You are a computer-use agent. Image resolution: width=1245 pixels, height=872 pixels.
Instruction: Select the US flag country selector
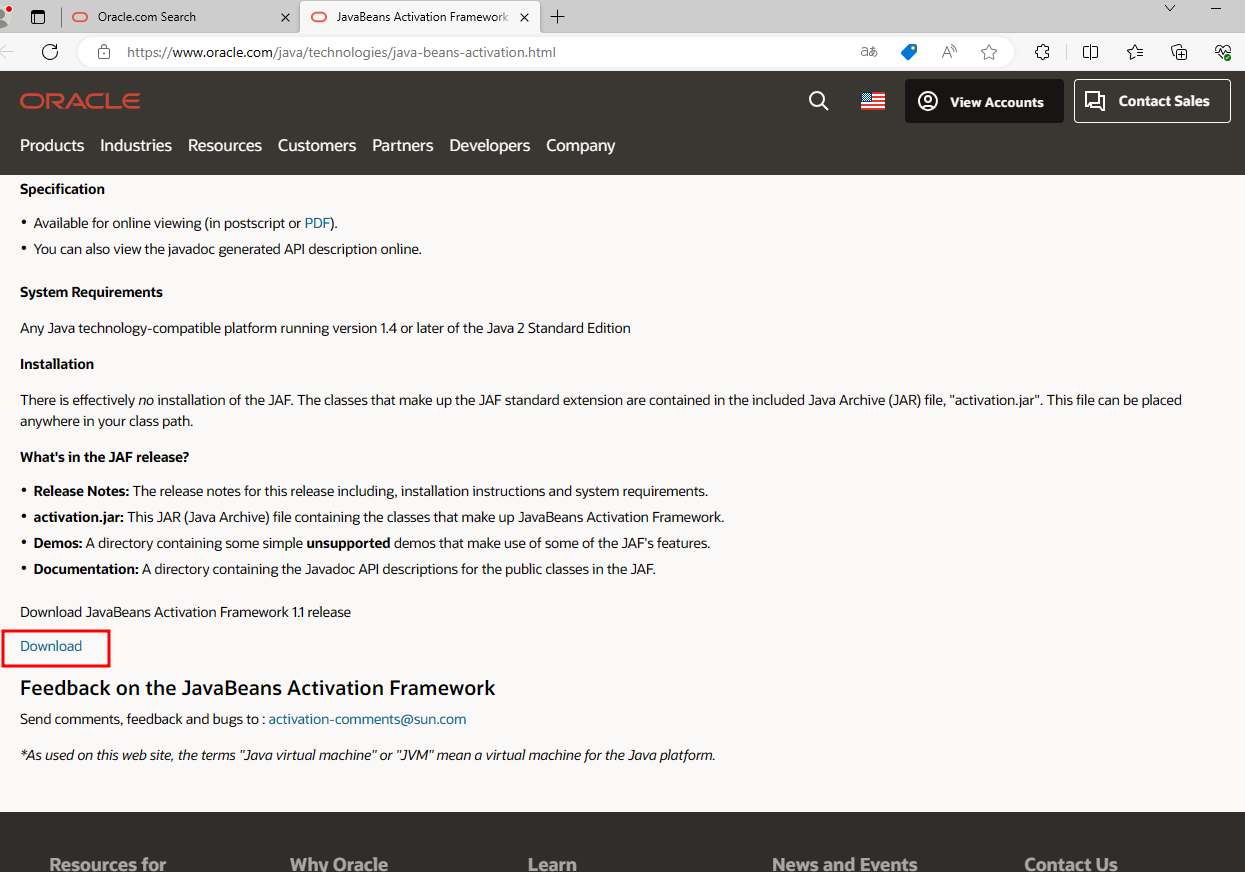click(x=873, y=101)
